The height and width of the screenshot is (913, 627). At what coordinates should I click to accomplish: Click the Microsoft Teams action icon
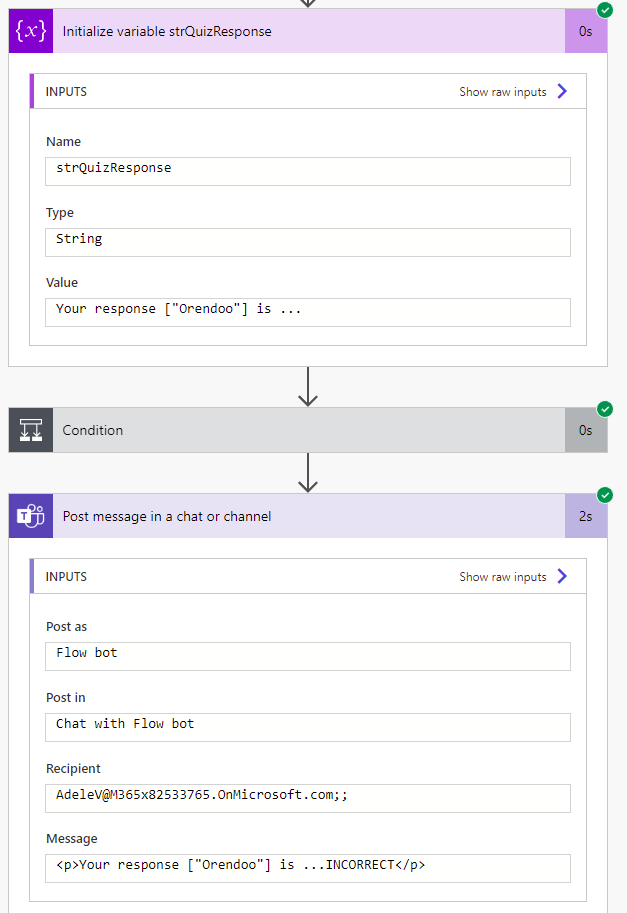pyautogui.click(x=31, y=516)
